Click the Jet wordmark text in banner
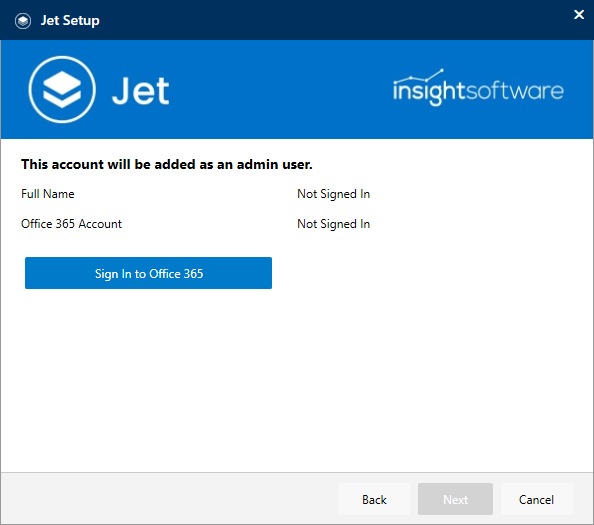594x525 pixels. [141, 91]
